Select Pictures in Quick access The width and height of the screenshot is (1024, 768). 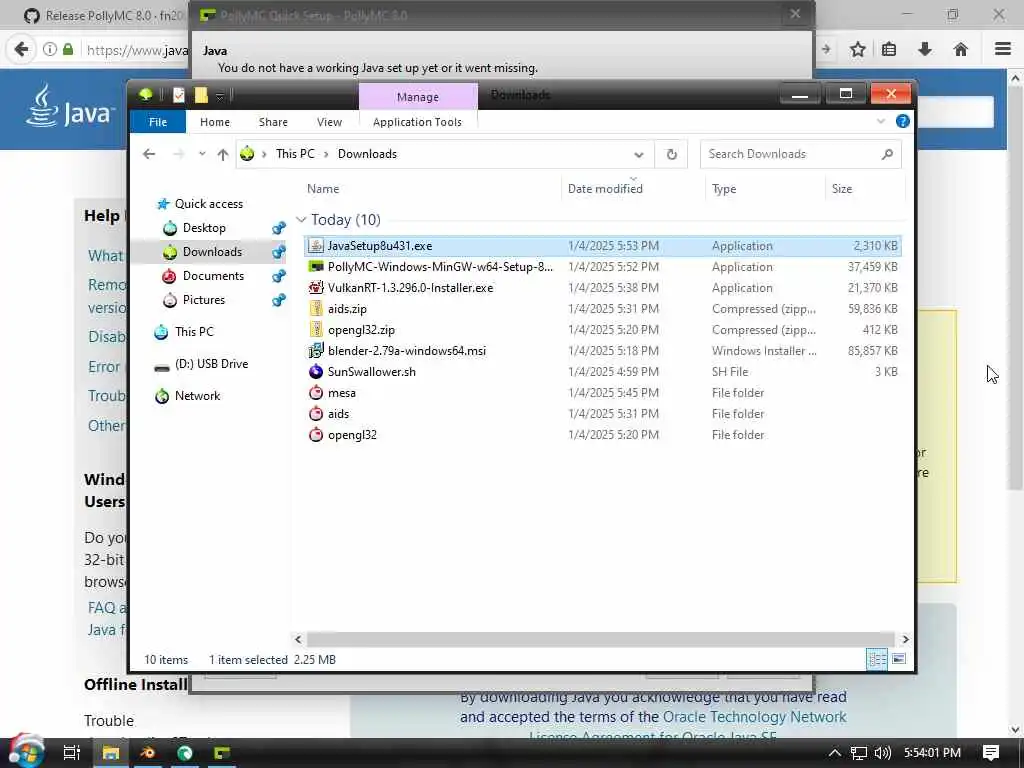203,300
